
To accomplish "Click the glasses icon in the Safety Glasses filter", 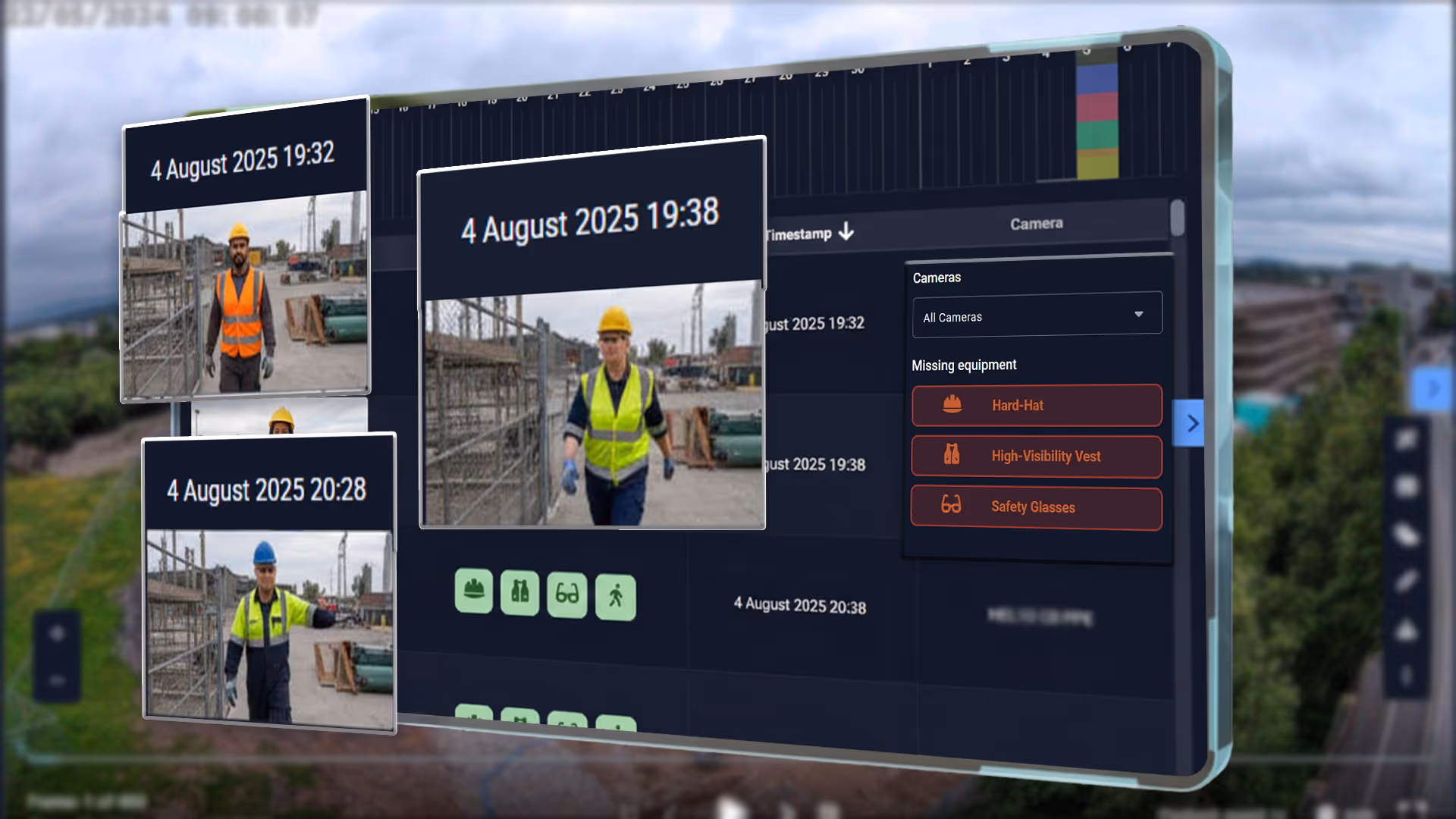I will pos(951,505).
